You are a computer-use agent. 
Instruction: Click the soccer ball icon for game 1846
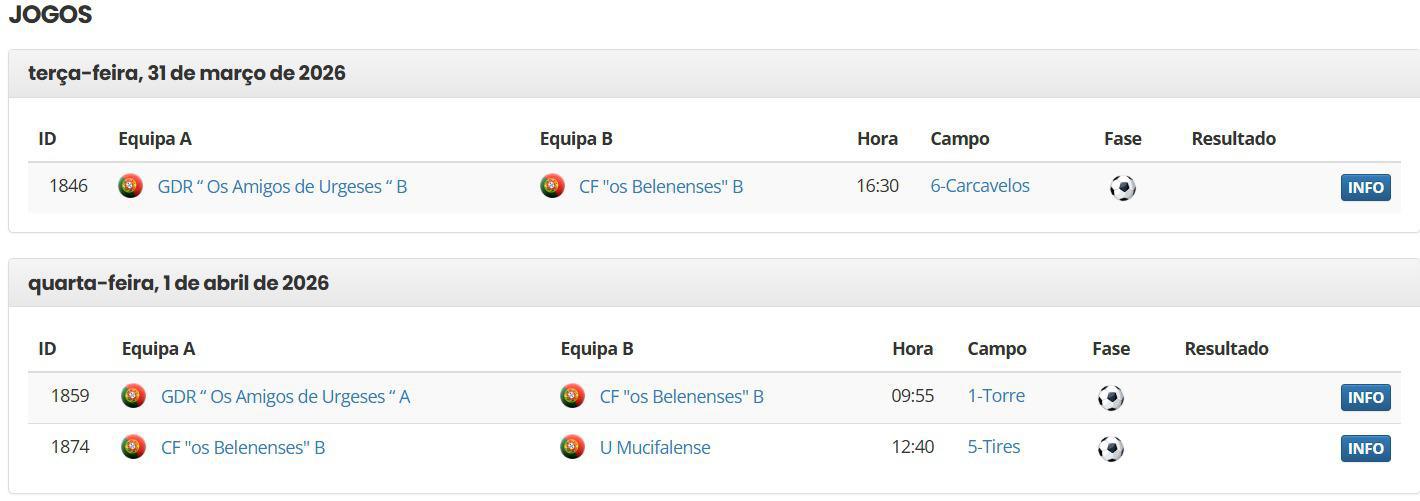(1122, 188)
